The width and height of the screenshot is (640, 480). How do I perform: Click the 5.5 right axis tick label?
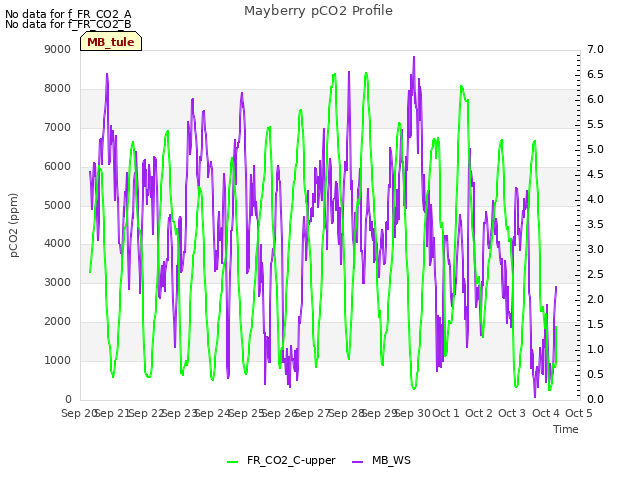coord(595,124)
